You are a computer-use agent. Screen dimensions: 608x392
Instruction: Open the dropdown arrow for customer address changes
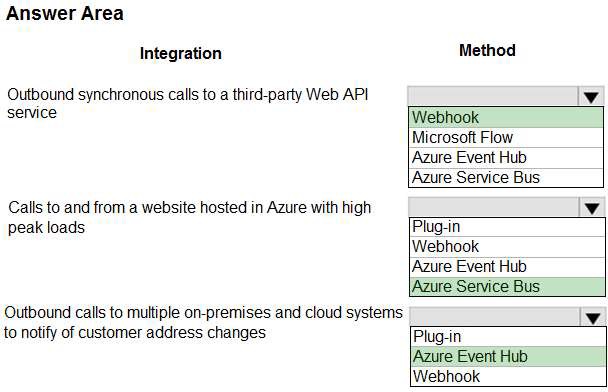pos(593,318)
